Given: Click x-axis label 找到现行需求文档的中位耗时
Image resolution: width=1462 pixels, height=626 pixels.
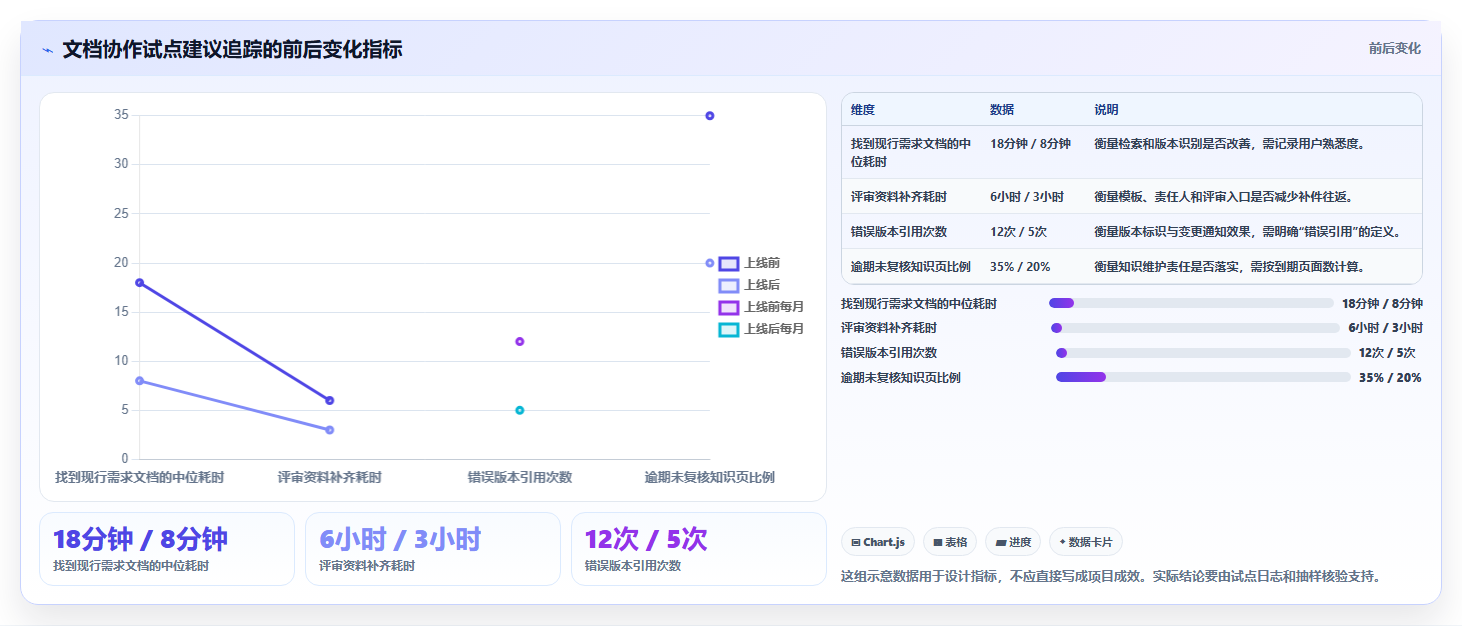Looking at the screenshot, I should (140, 478).
